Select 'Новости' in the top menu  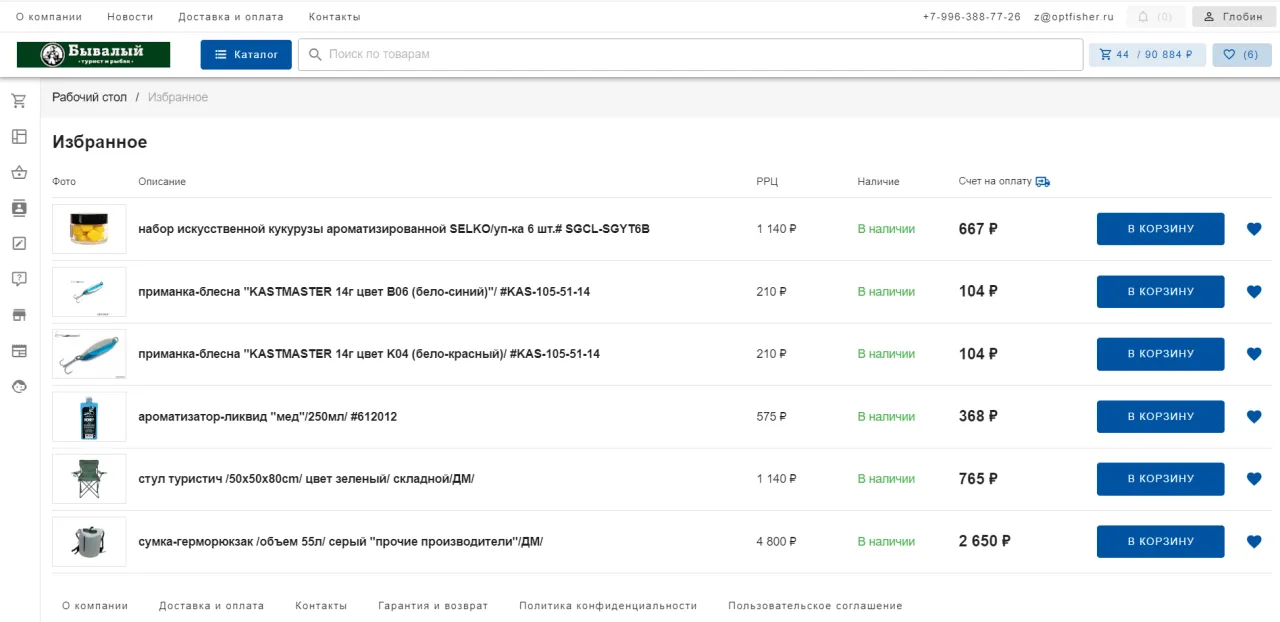point(130,16)
